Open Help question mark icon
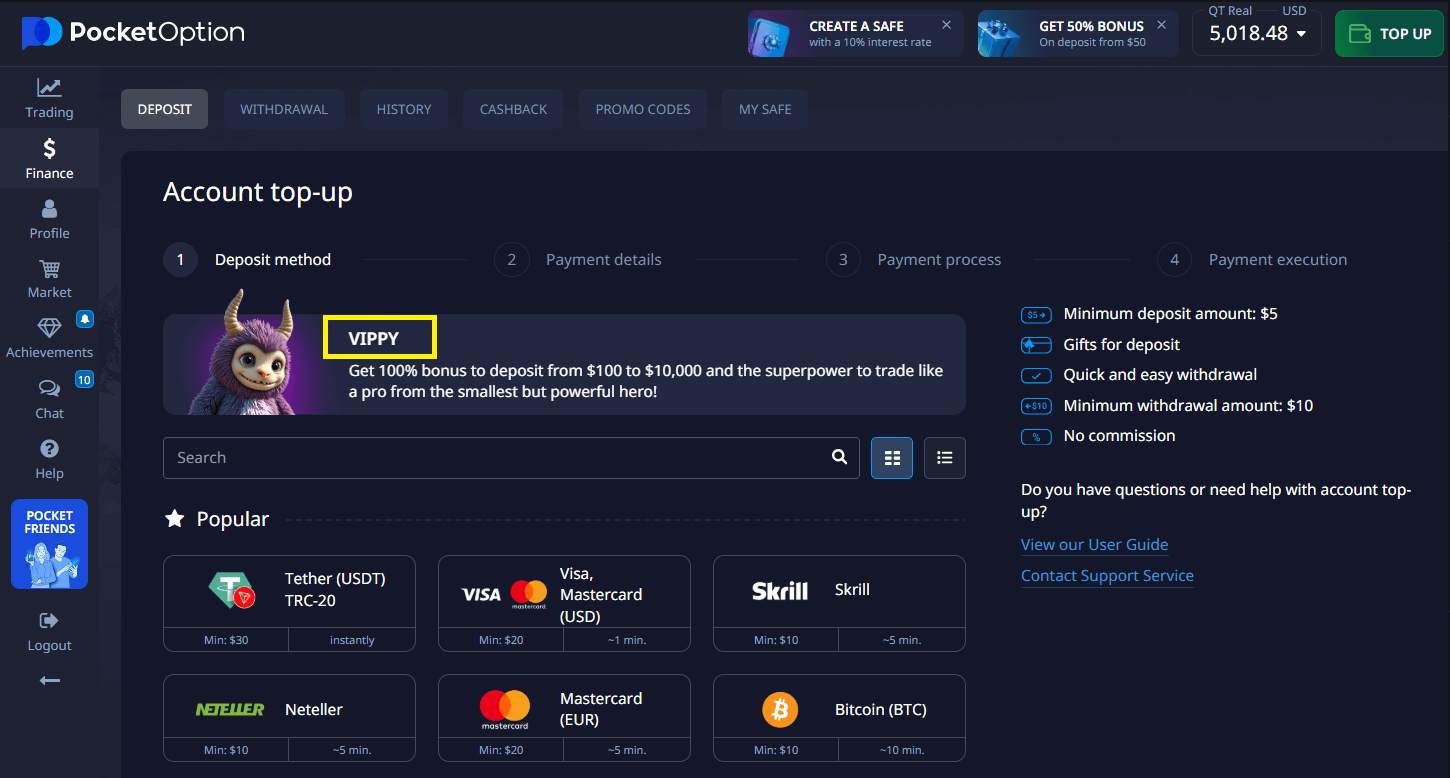Image resolution: width=1450 pixels, height=778 pixels. pos(49,449)
